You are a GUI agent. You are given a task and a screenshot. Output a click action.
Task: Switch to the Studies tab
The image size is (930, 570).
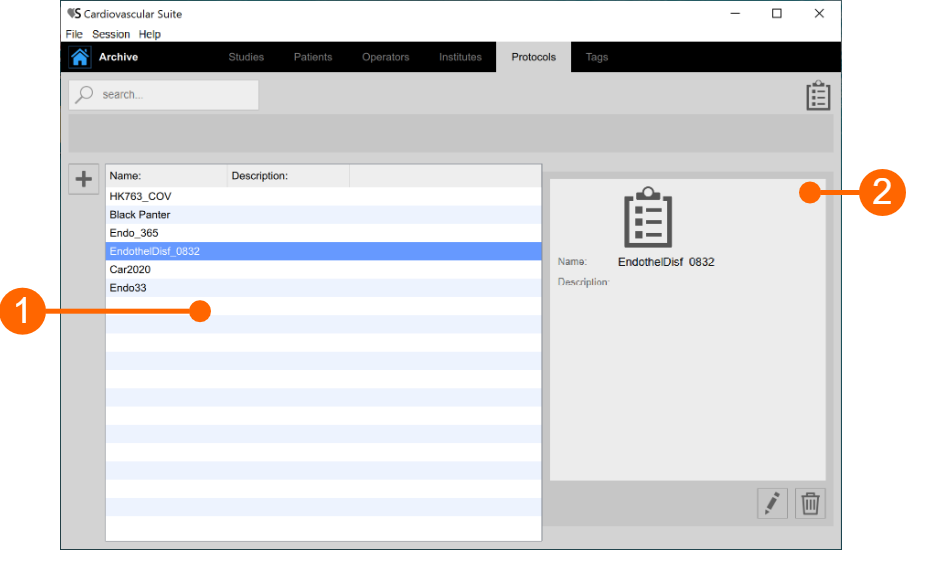[246, 57]
